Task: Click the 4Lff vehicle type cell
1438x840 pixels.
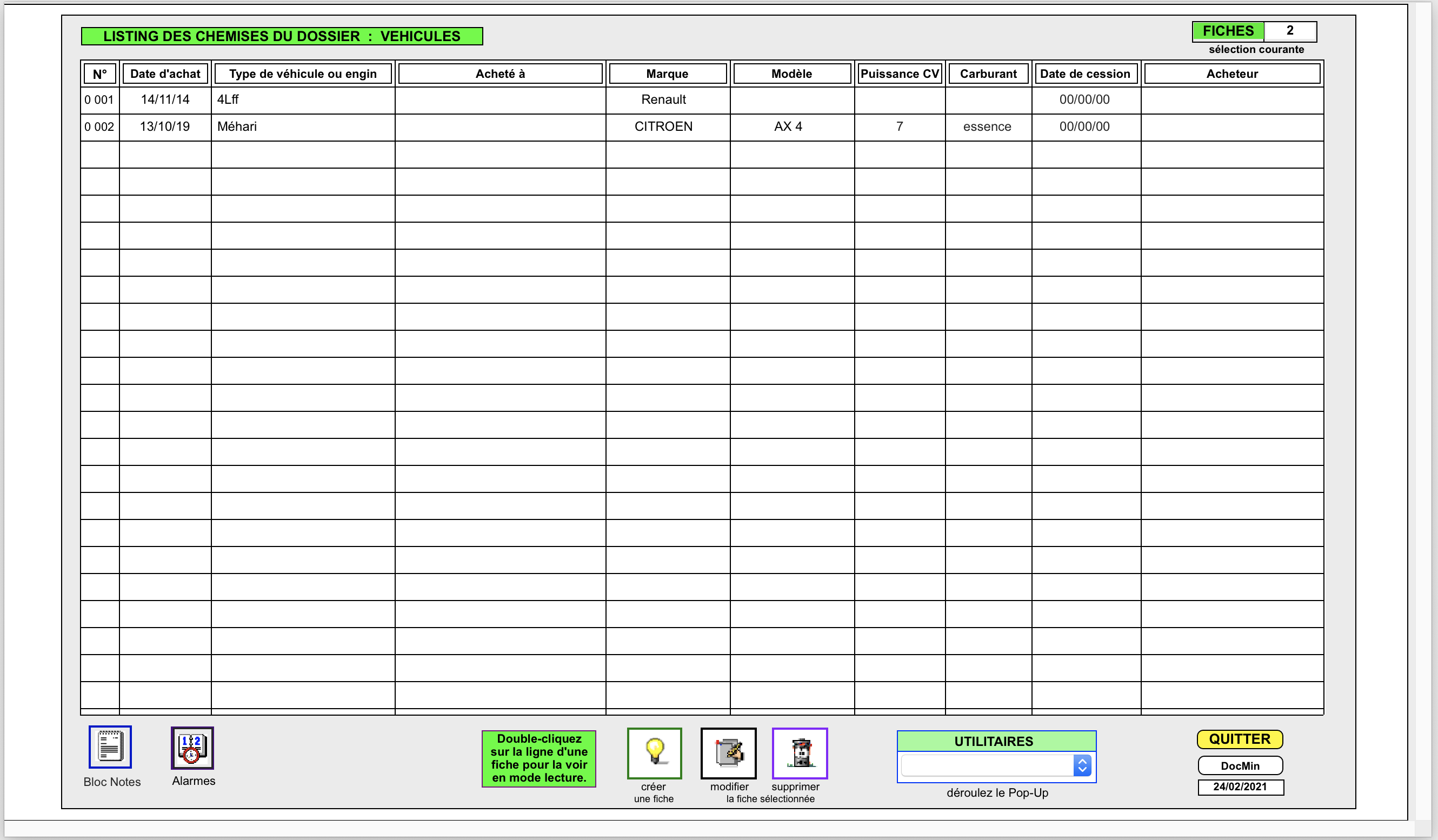Action: [303, 100]
